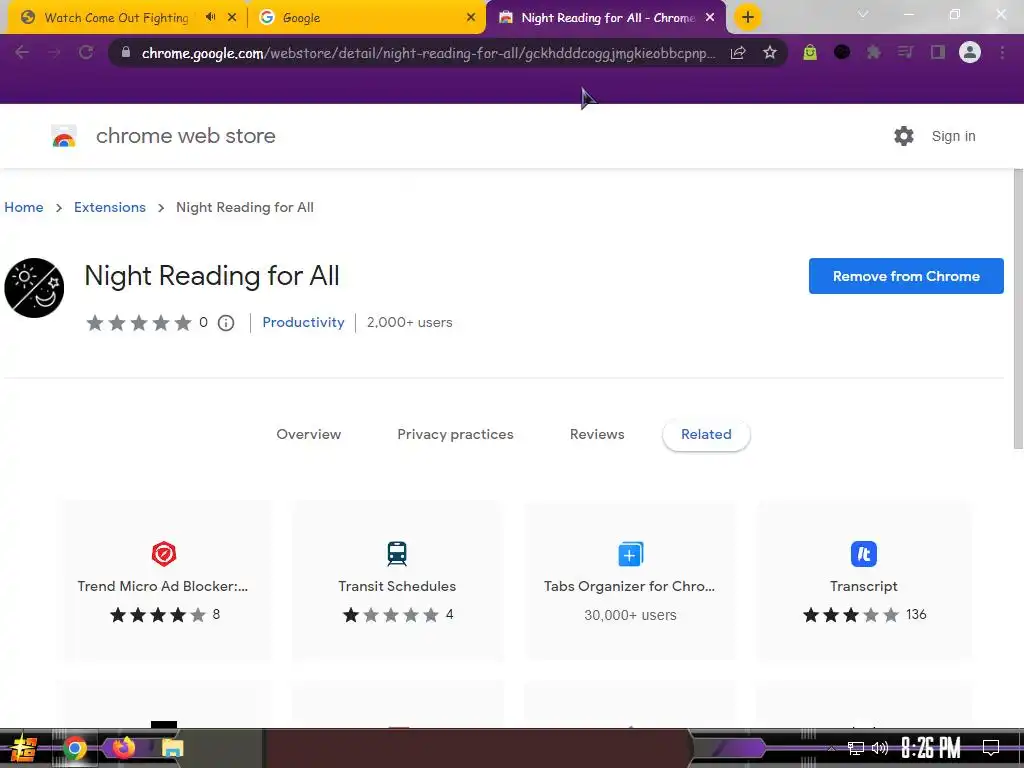1024x768 pixels.
Task: Close the Google tab
Action: [471, 18]
